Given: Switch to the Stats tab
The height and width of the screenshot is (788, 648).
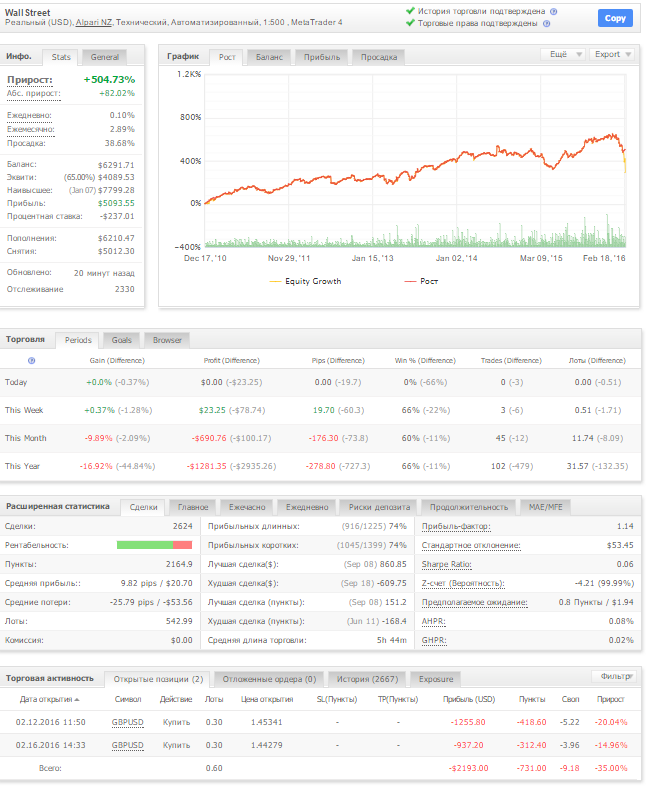Looking at the screenshot, I should pos(61,57).
